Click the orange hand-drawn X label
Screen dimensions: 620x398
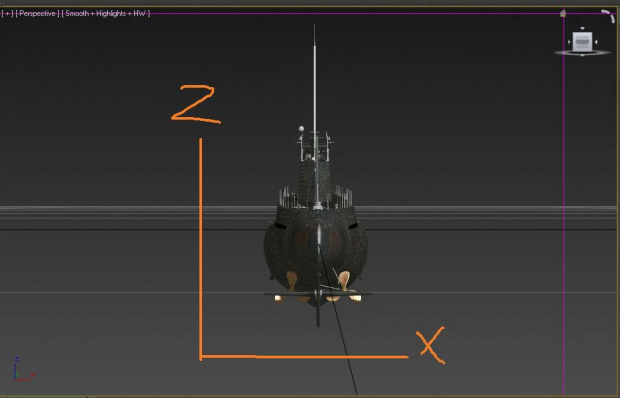[x=431, y=345]
